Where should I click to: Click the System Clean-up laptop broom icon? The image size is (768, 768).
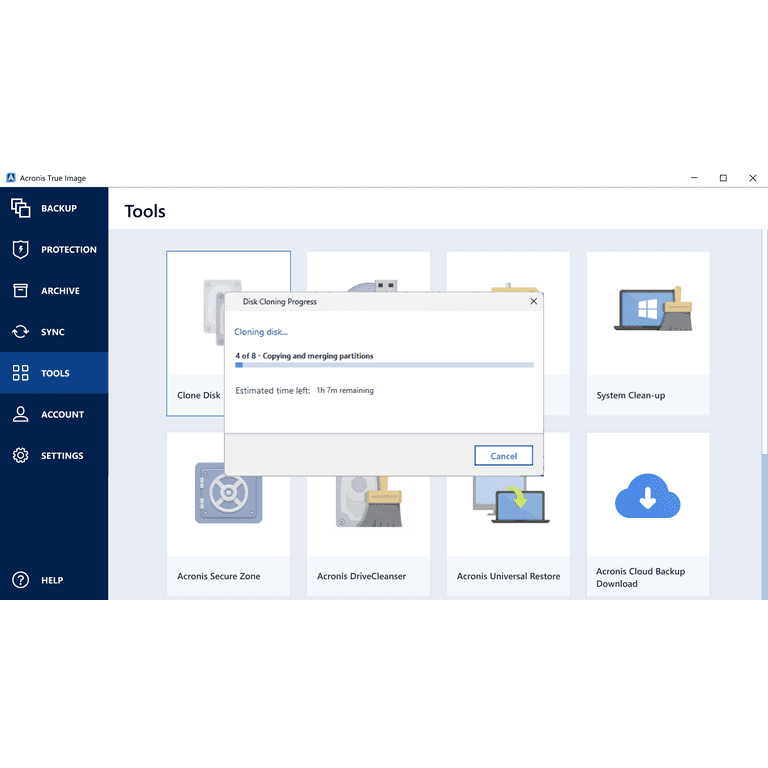point(653,309)
